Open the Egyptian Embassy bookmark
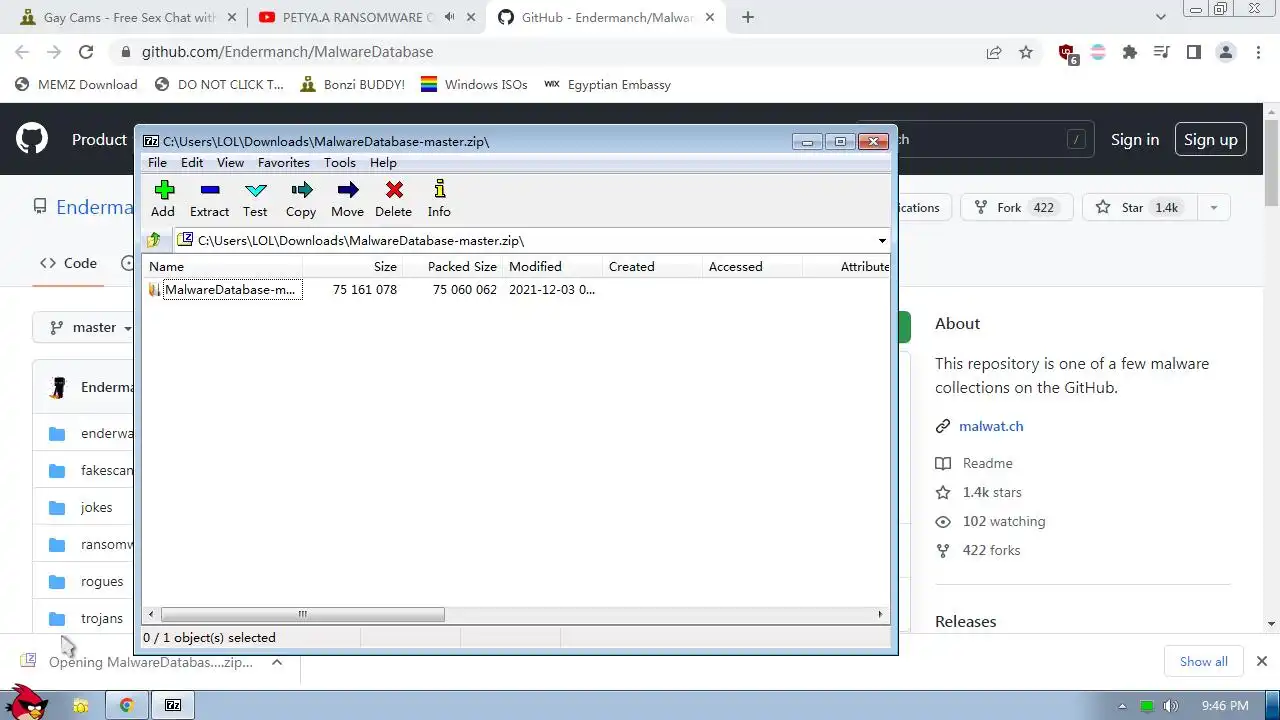Viewport: 1280px width, 720px height. (607, 85)
